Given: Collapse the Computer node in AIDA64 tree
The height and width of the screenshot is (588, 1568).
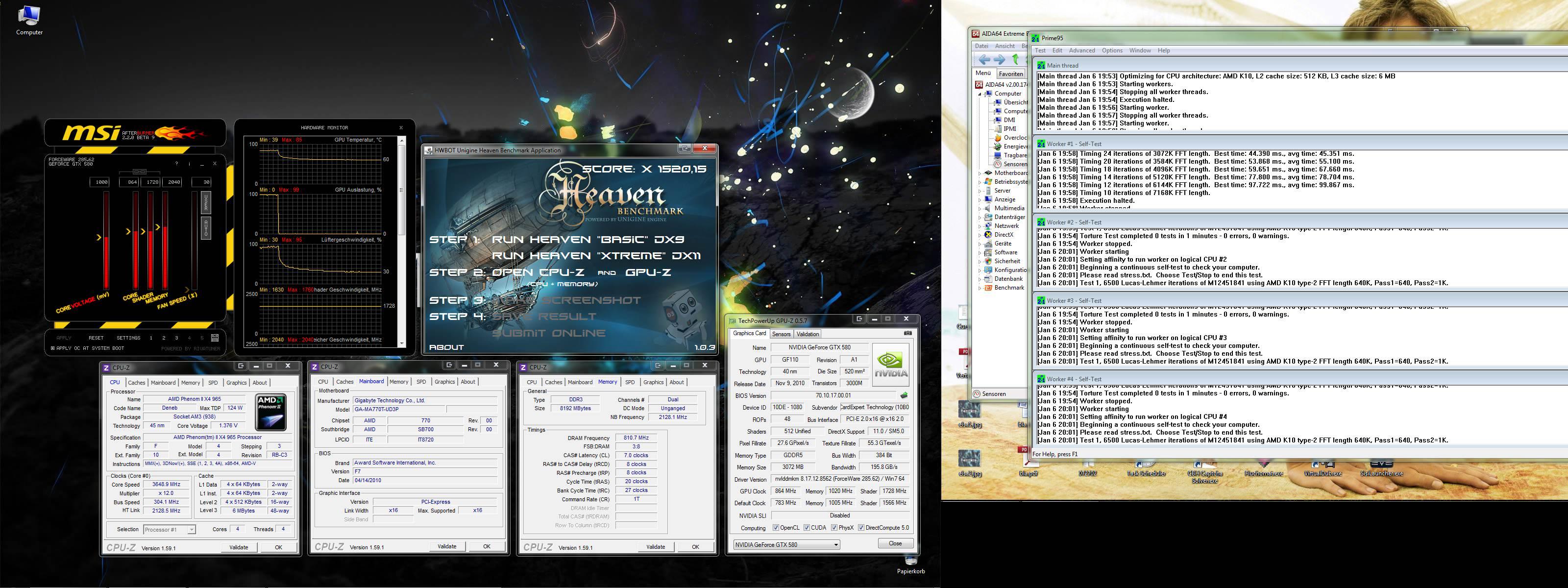Looking at the screenshot, I should coord(980,94).
